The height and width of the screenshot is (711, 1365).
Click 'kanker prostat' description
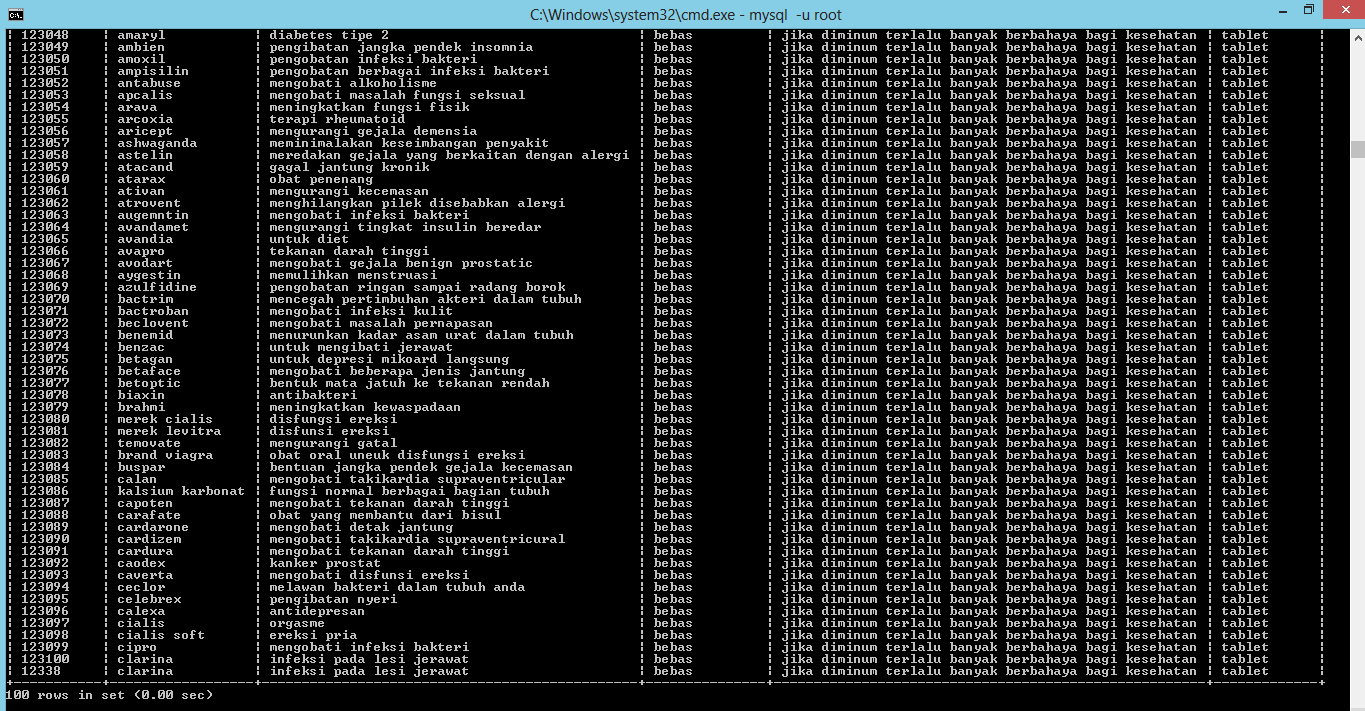coord(325,563)
